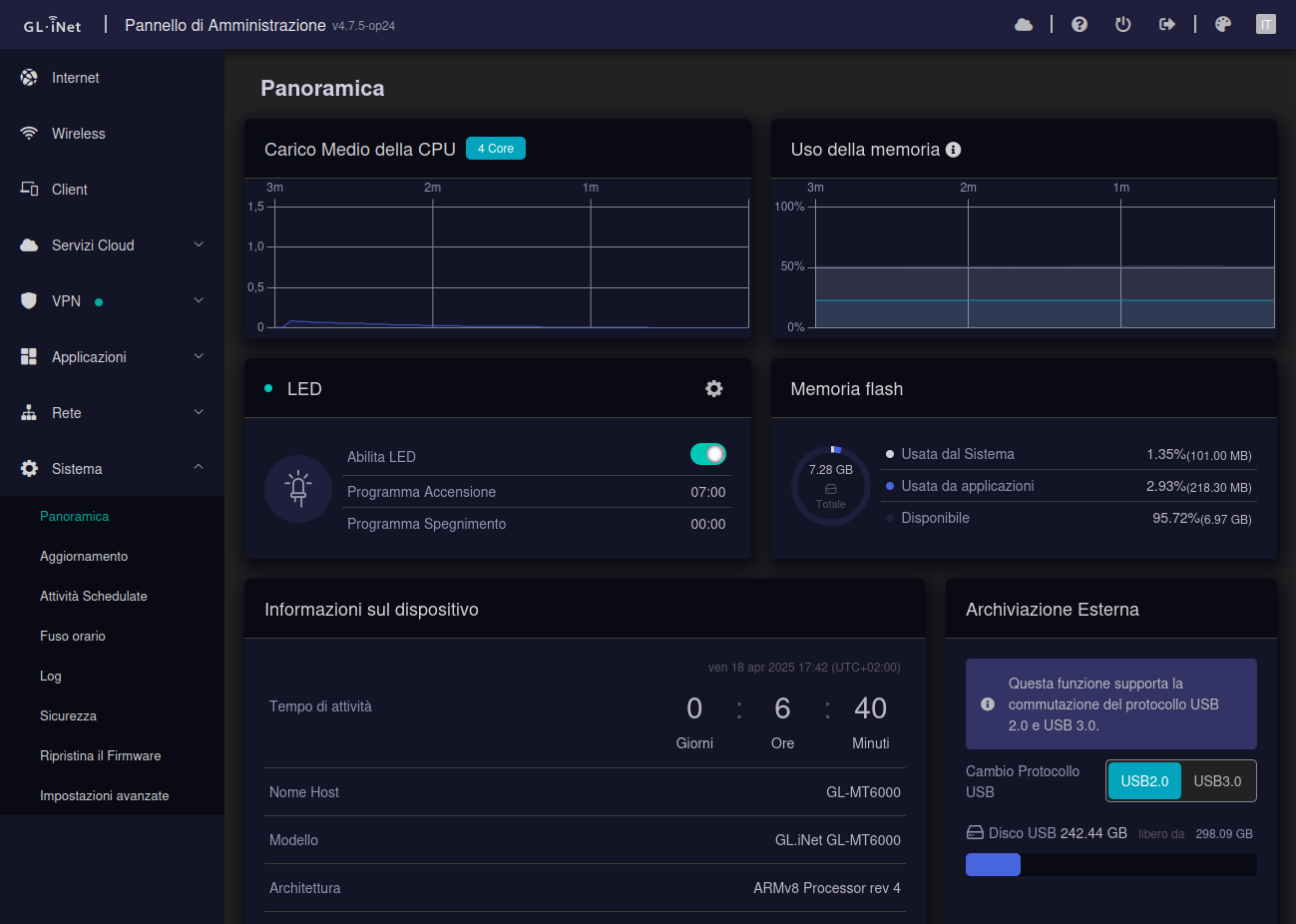Viewport: 1296px width, 924px height.
Task: Open the Wireless menu item
Action: click(x=79, y=134)
